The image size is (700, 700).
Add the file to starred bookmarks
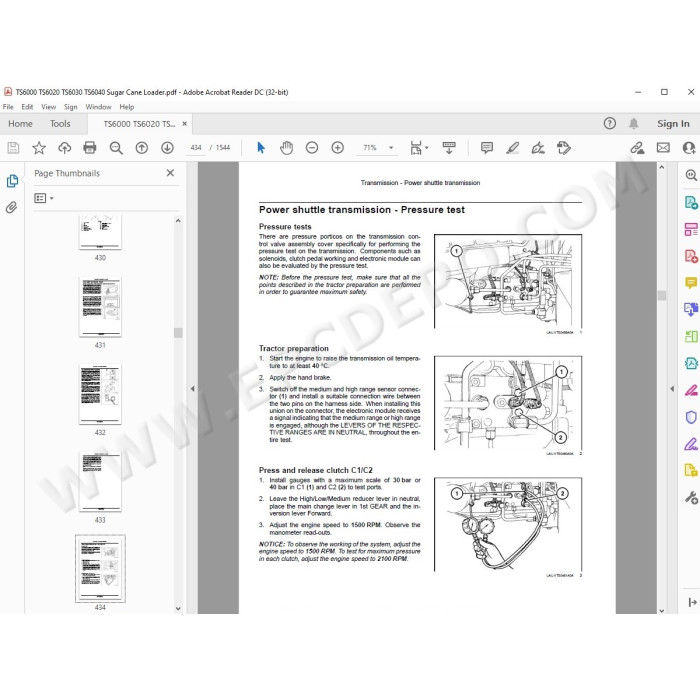(39, 148)
